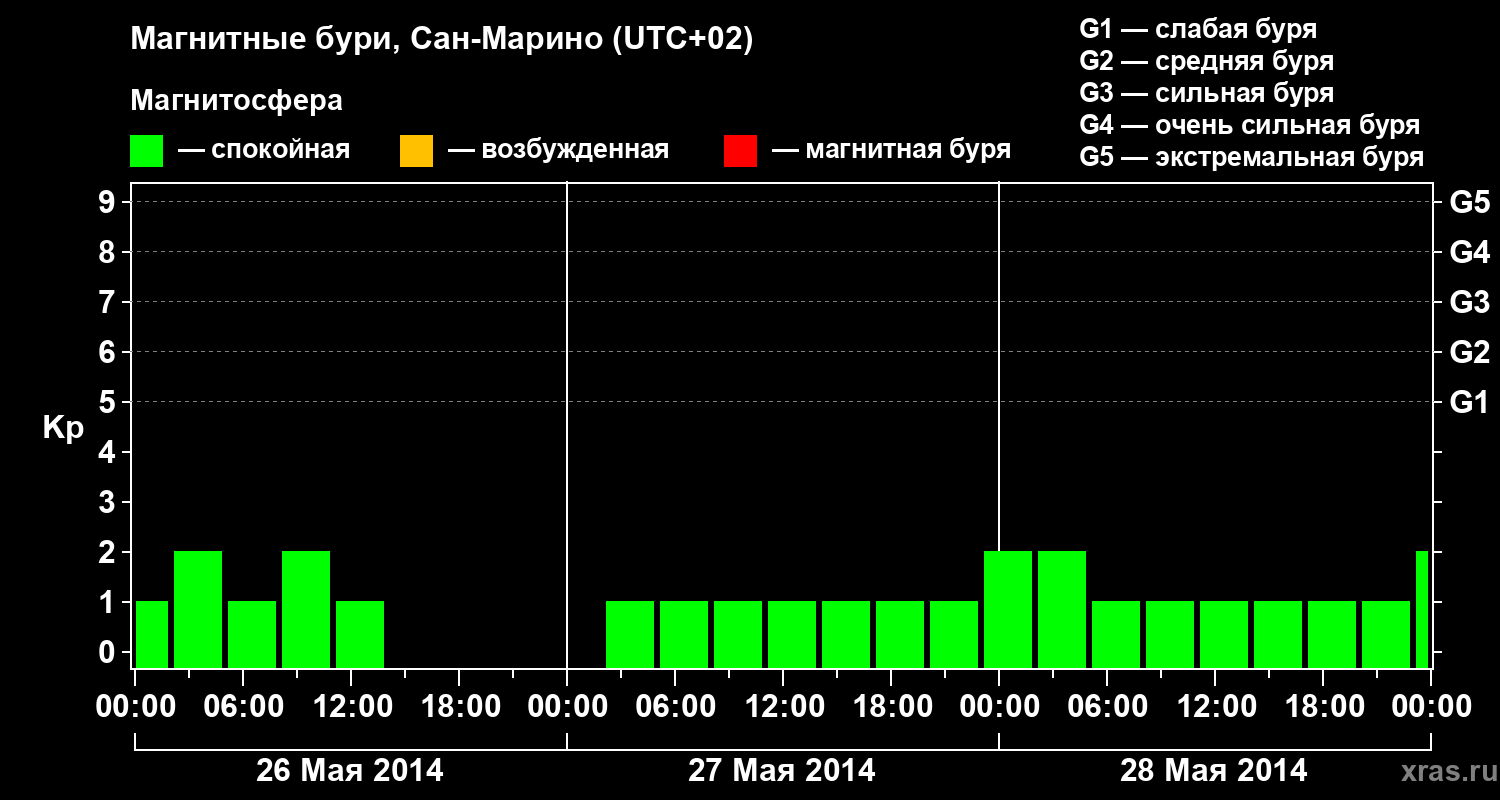Click the narrow Kp=2 bar at chart's right edge
This screenshot has width=1500, height=800.
coord(1422,609)
